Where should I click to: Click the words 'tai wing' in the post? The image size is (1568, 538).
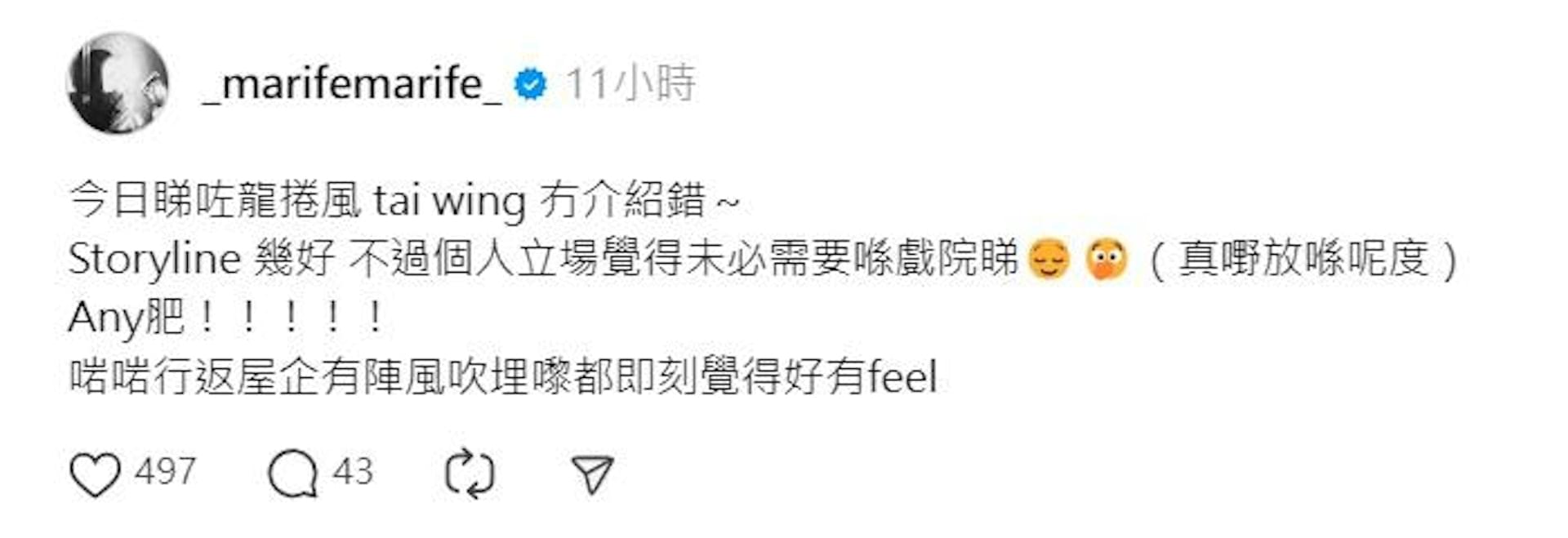(449, 201)
